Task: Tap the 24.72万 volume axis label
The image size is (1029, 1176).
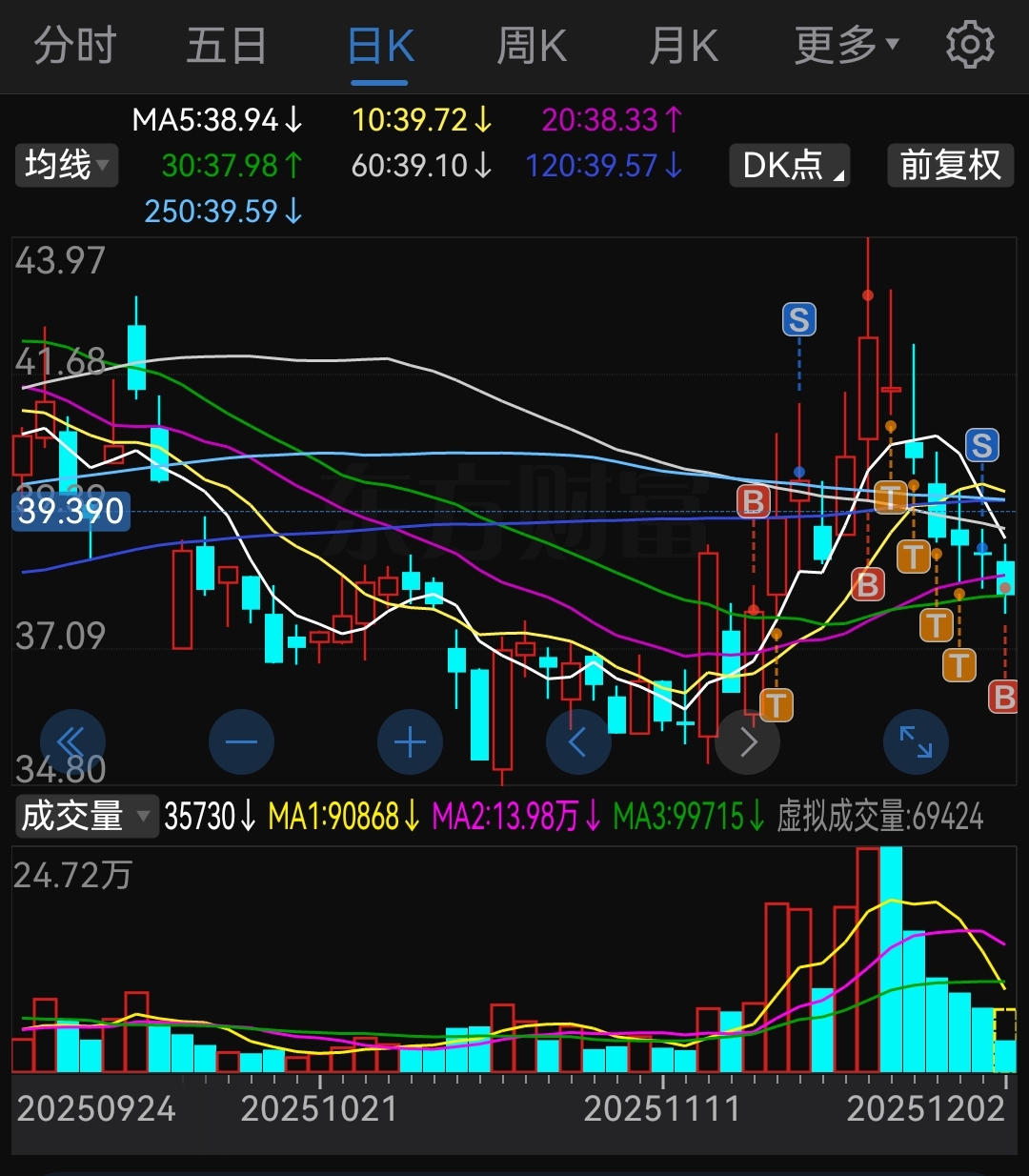Action: (72, 875)
